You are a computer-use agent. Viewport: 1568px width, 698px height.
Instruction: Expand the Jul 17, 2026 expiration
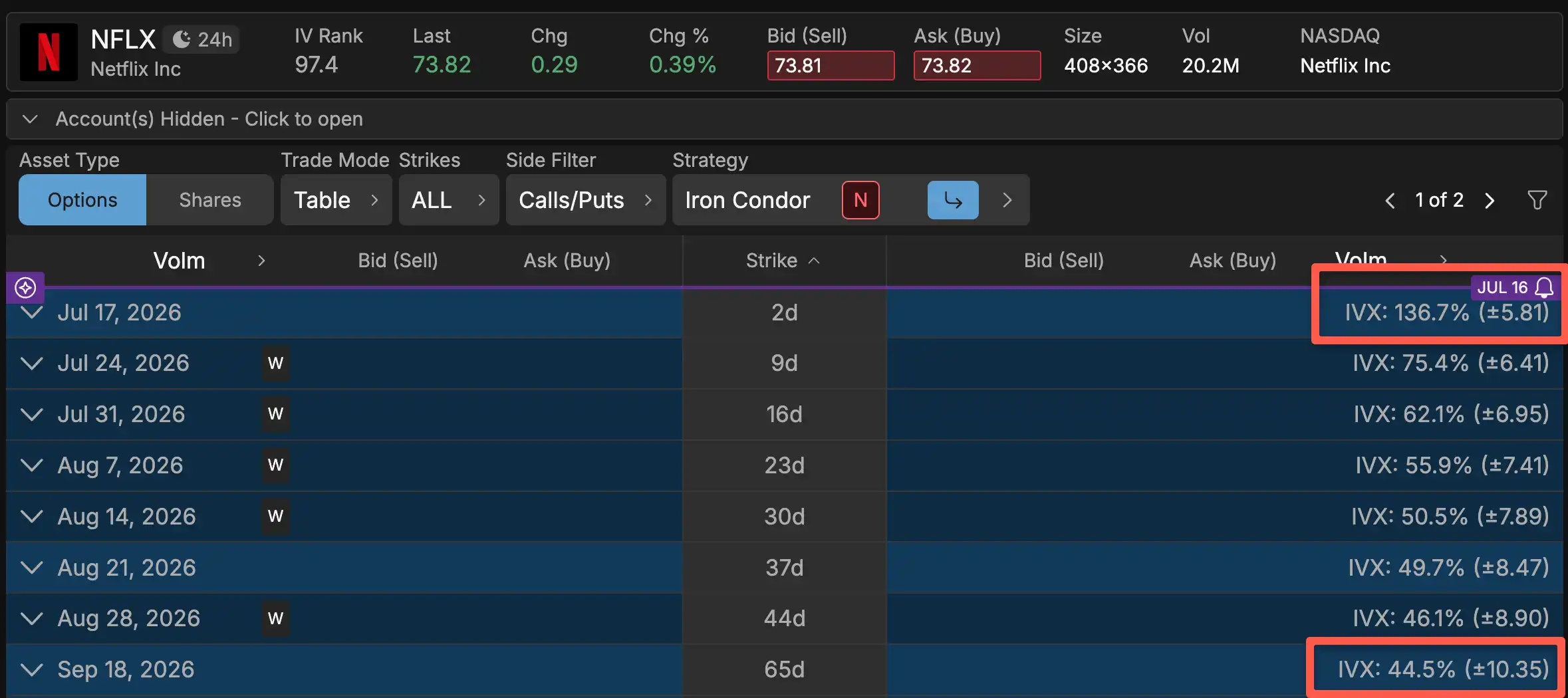tap(31, 312)
